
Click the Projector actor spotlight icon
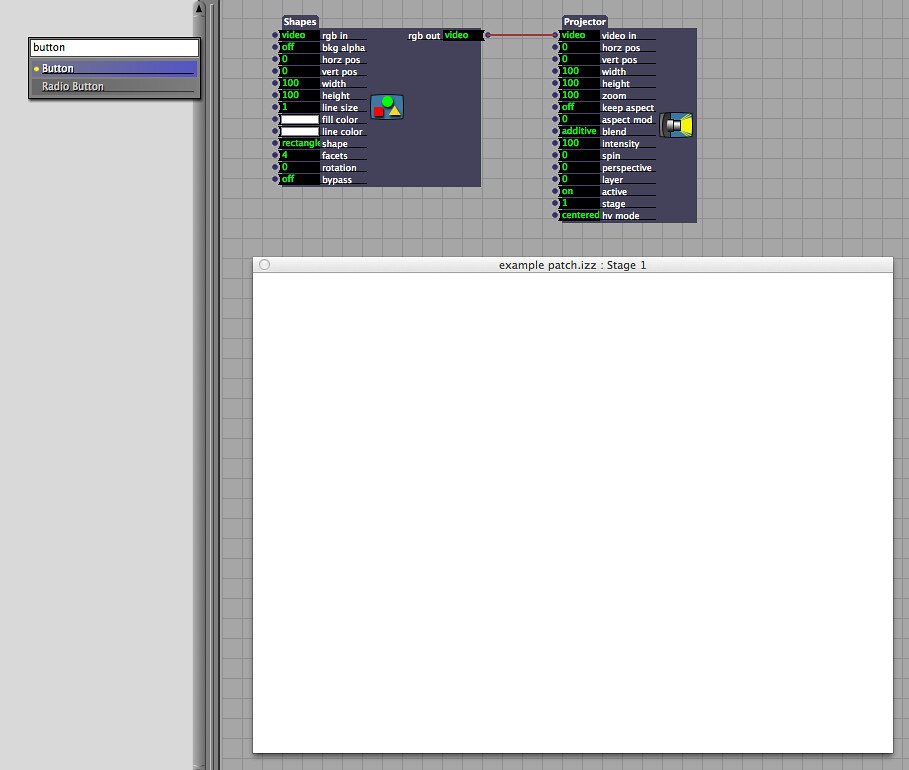677,125
